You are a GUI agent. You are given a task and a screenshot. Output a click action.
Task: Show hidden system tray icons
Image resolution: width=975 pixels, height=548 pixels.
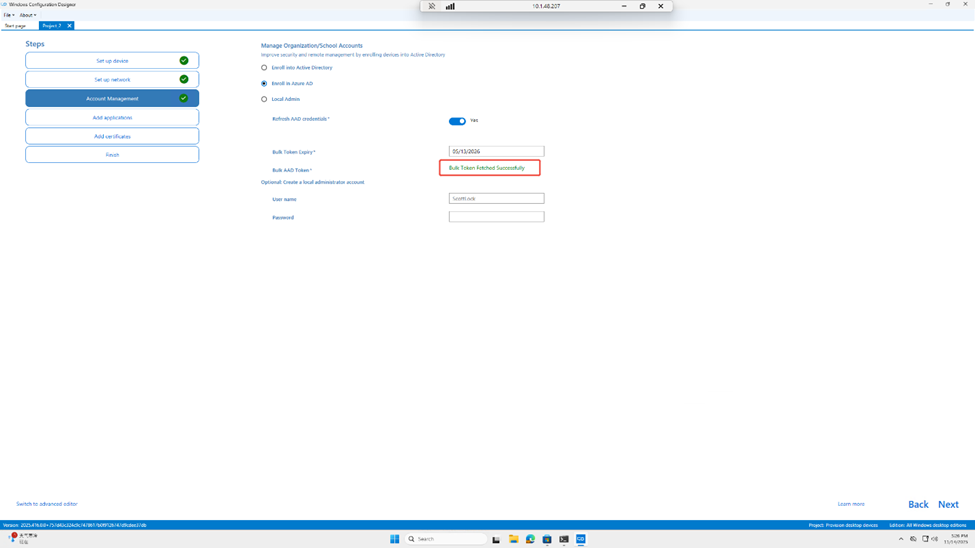900,539
